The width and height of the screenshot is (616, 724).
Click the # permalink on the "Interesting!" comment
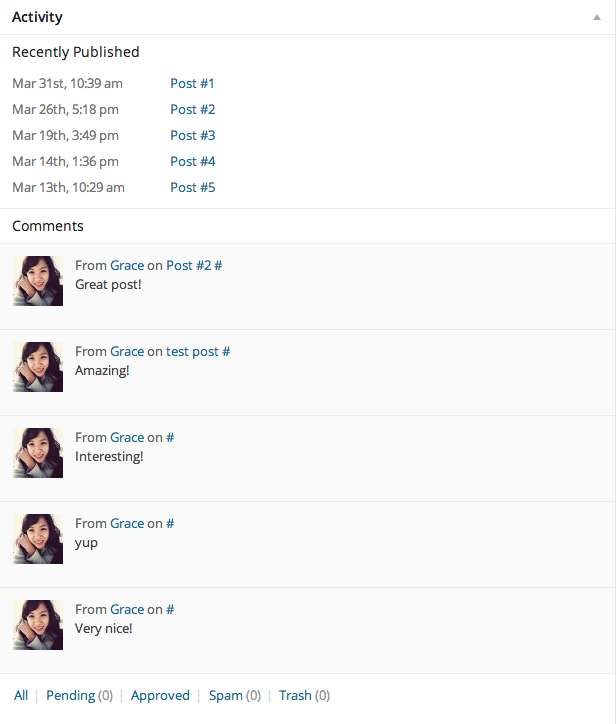pos(170,437)
